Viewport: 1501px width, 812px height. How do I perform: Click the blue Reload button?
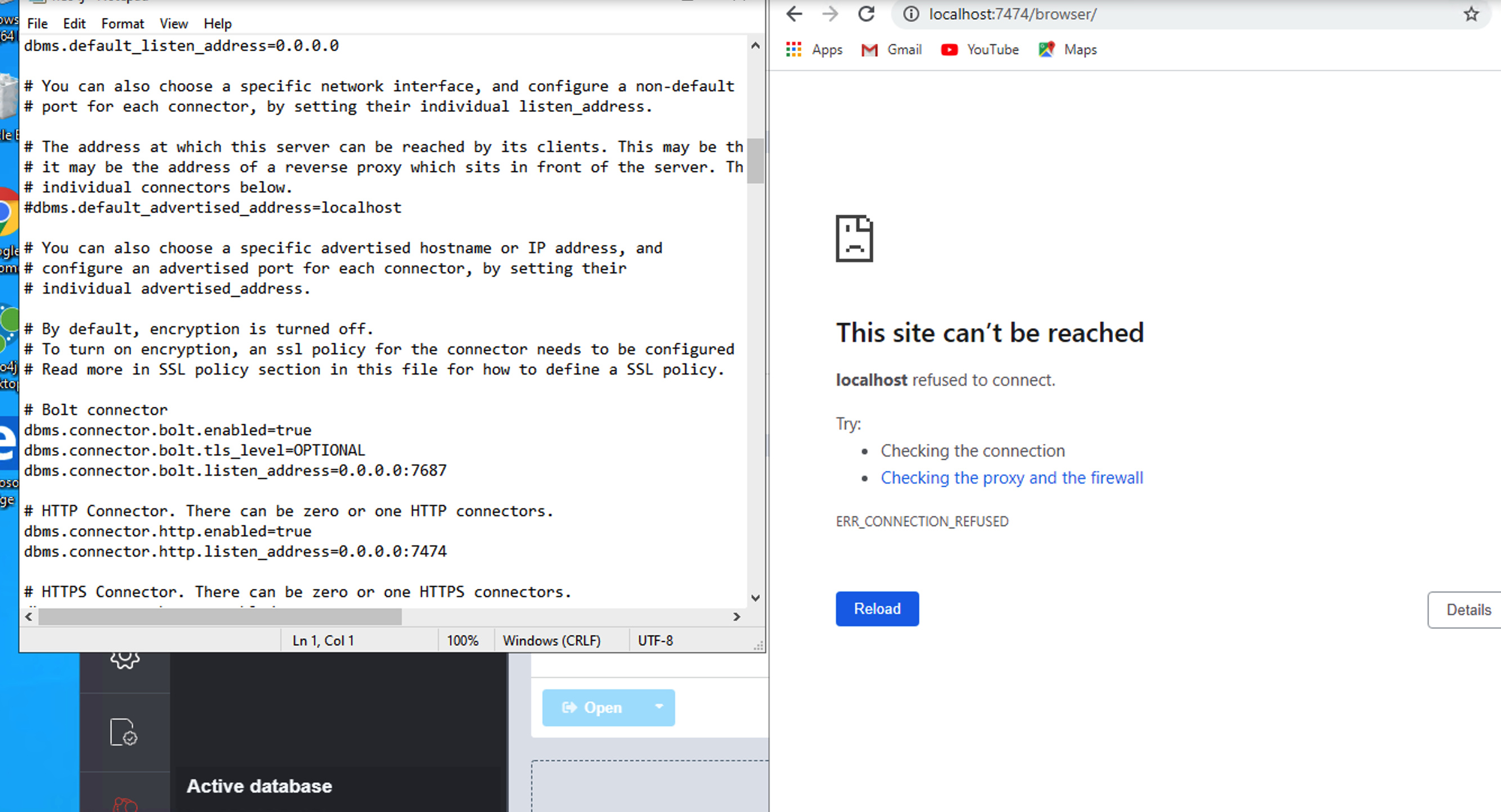tap(877, 608)
